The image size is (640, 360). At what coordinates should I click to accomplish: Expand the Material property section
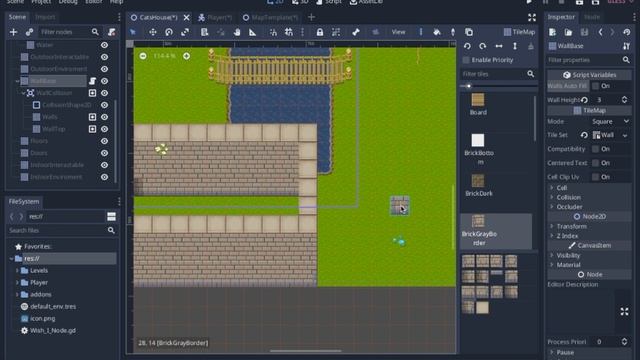[x=552, y=265]
